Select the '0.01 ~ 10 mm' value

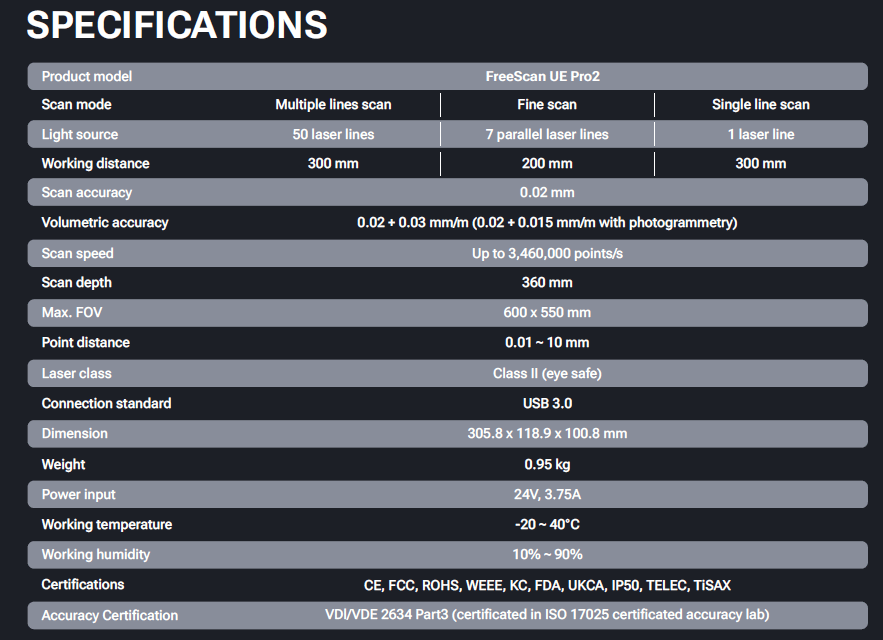(x=547, y=343)
